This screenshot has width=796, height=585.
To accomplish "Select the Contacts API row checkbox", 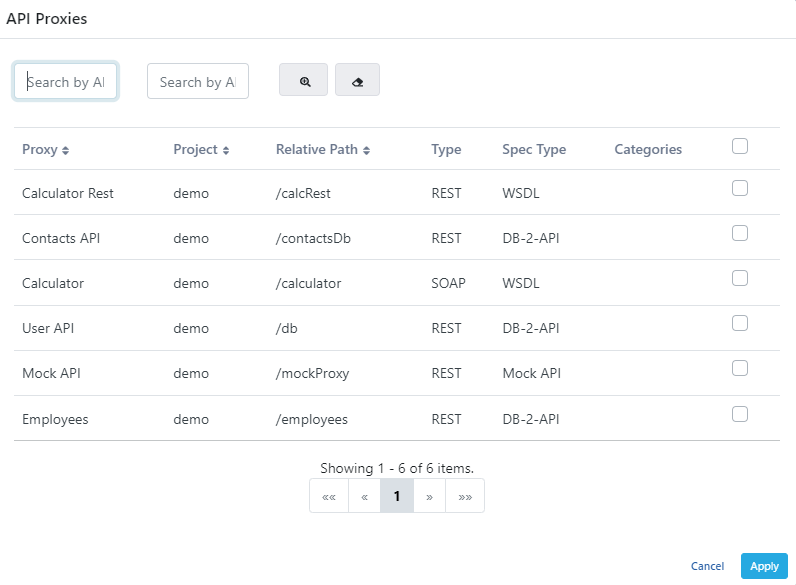I will coord(740,233).
